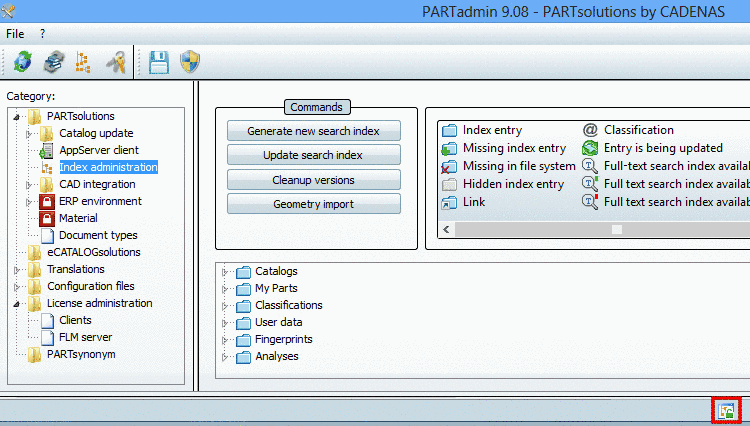This screenshot has height=426, width=750.
Task: Click the security shield toolbar icon
Action: tap(190, 62)
